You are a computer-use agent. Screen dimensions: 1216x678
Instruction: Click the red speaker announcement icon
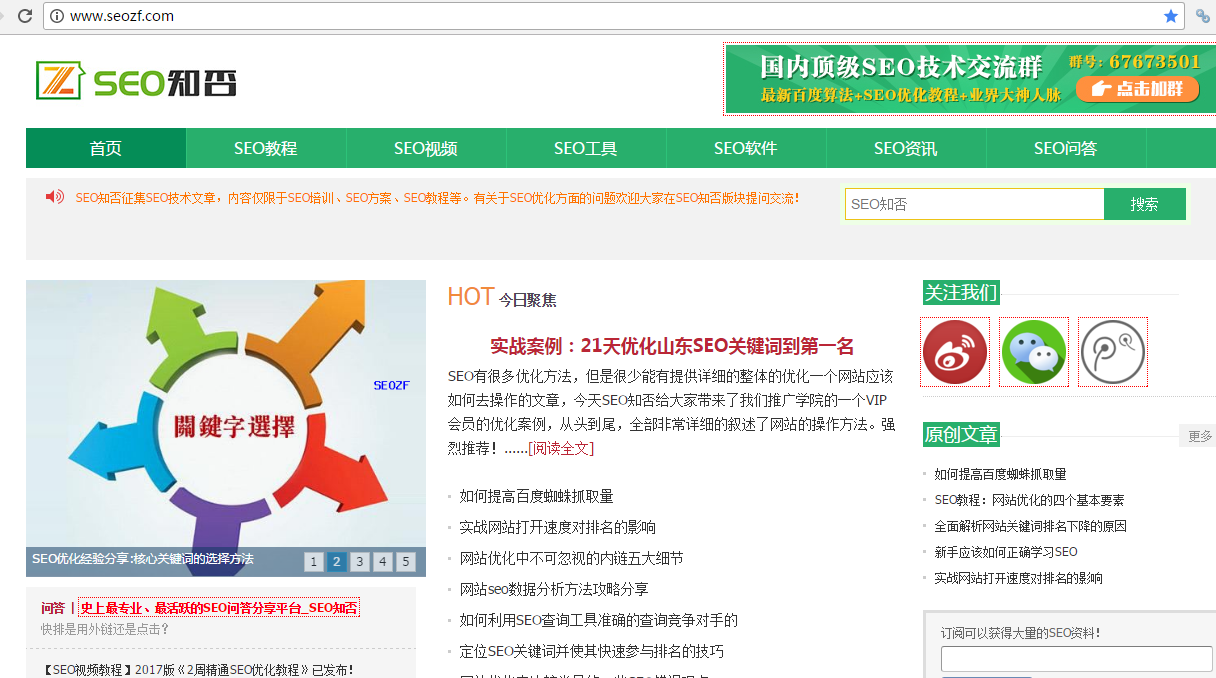(x=55, y=197)
